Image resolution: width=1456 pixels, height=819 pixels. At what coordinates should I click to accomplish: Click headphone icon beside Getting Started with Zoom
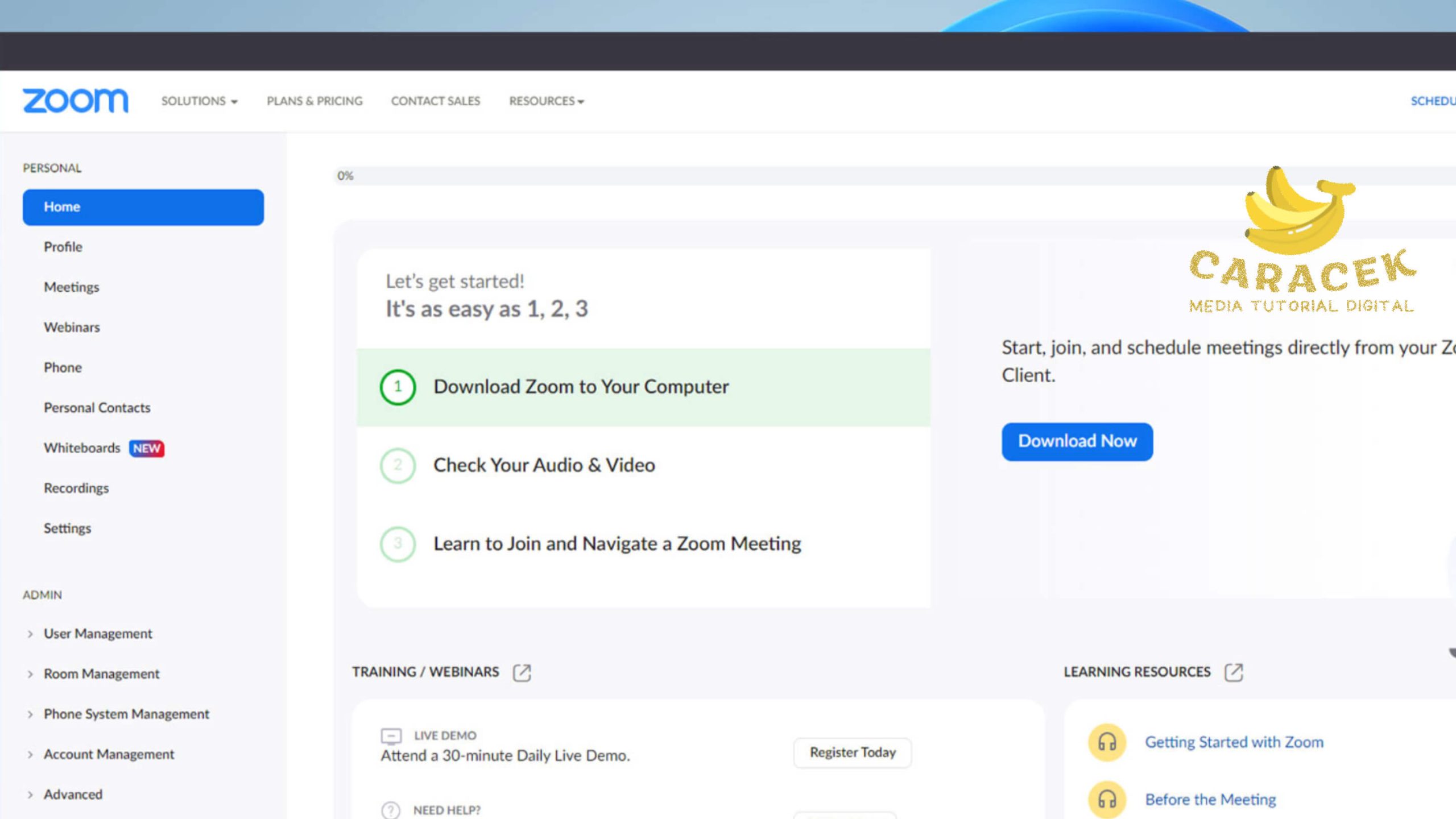click(1107, 742)
